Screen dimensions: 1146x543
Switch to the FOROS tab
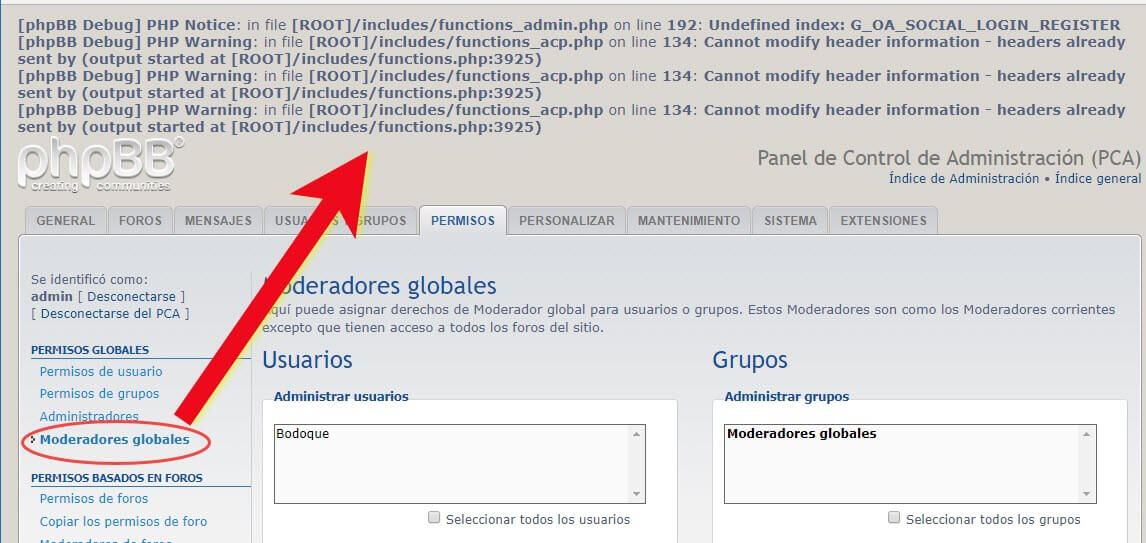140,221
